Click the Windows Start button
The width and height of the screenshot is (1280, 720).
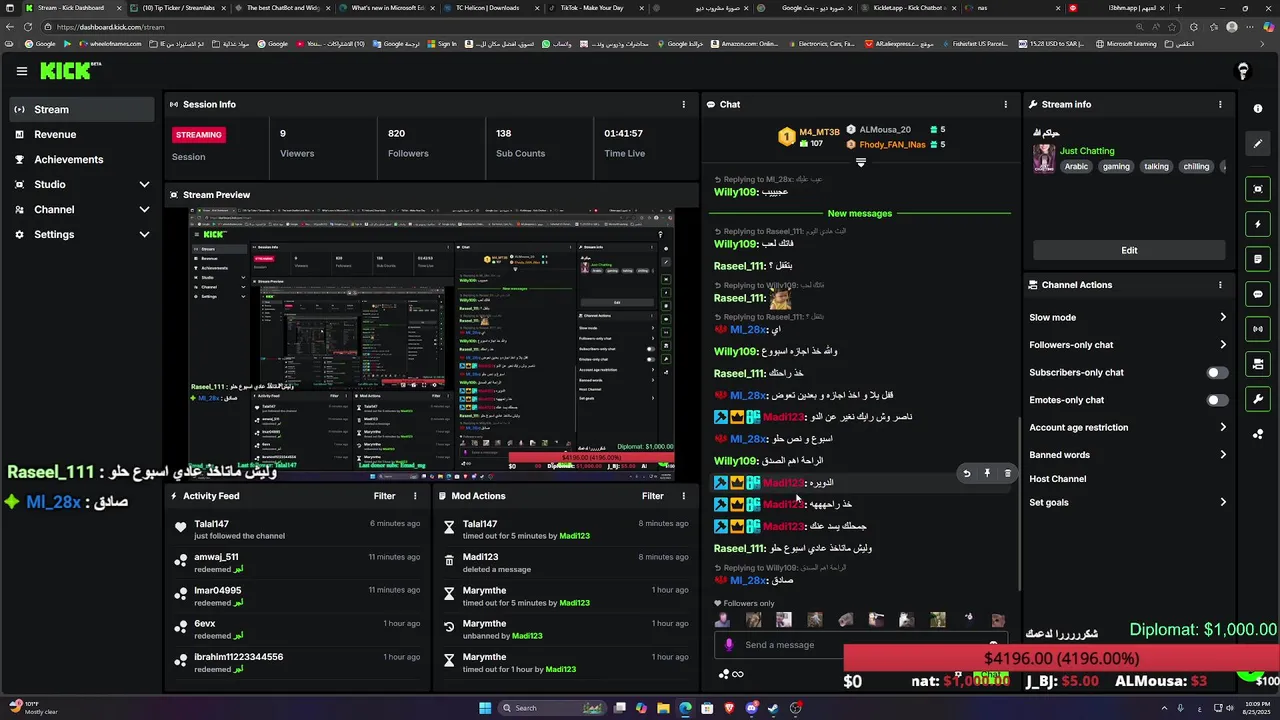coord(485,708)
